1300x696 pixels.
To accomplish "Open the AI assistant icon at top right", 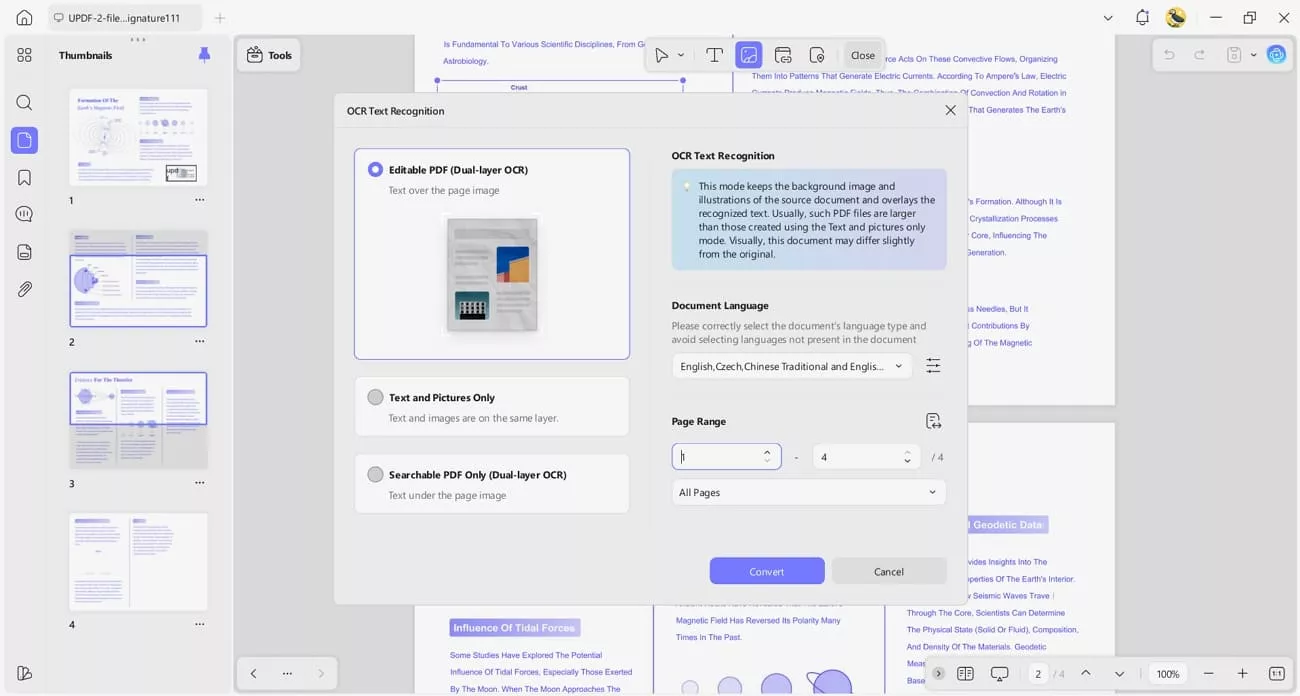I will [1276, 54].
